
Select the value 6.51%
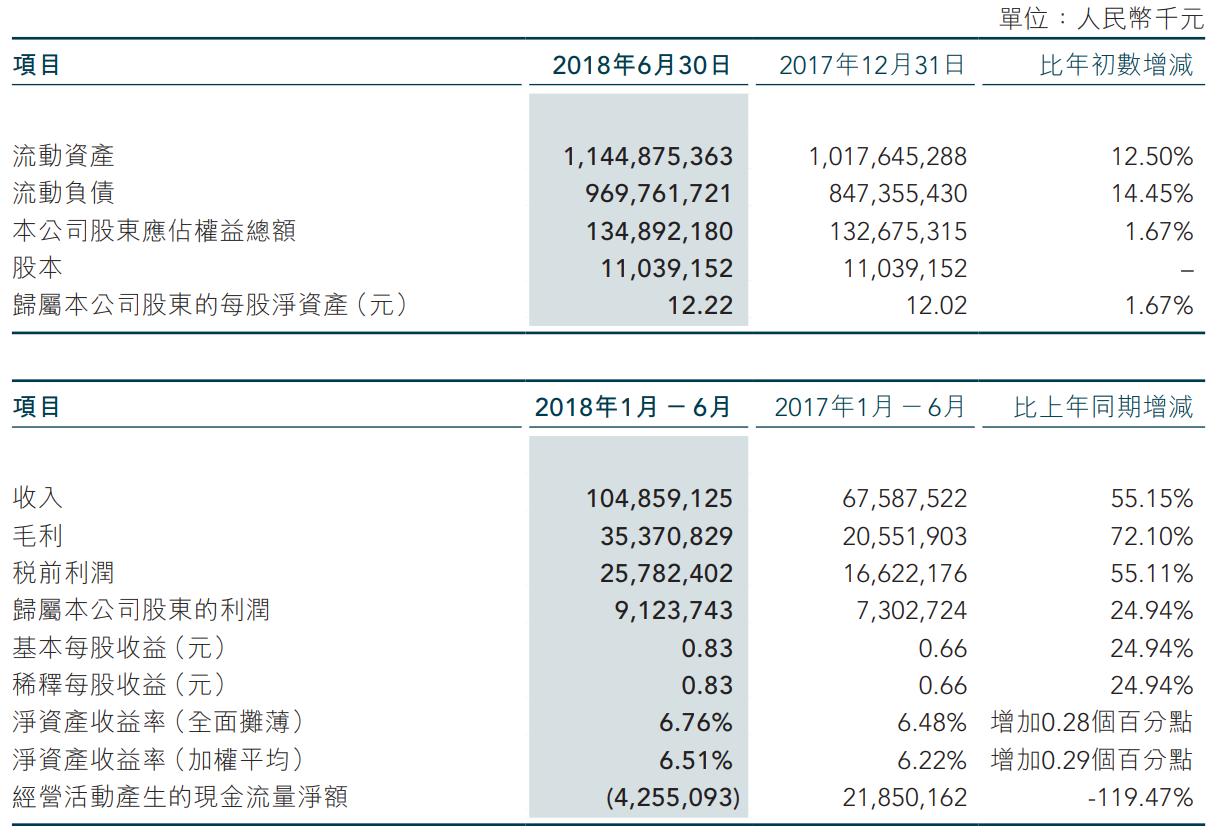695,761
